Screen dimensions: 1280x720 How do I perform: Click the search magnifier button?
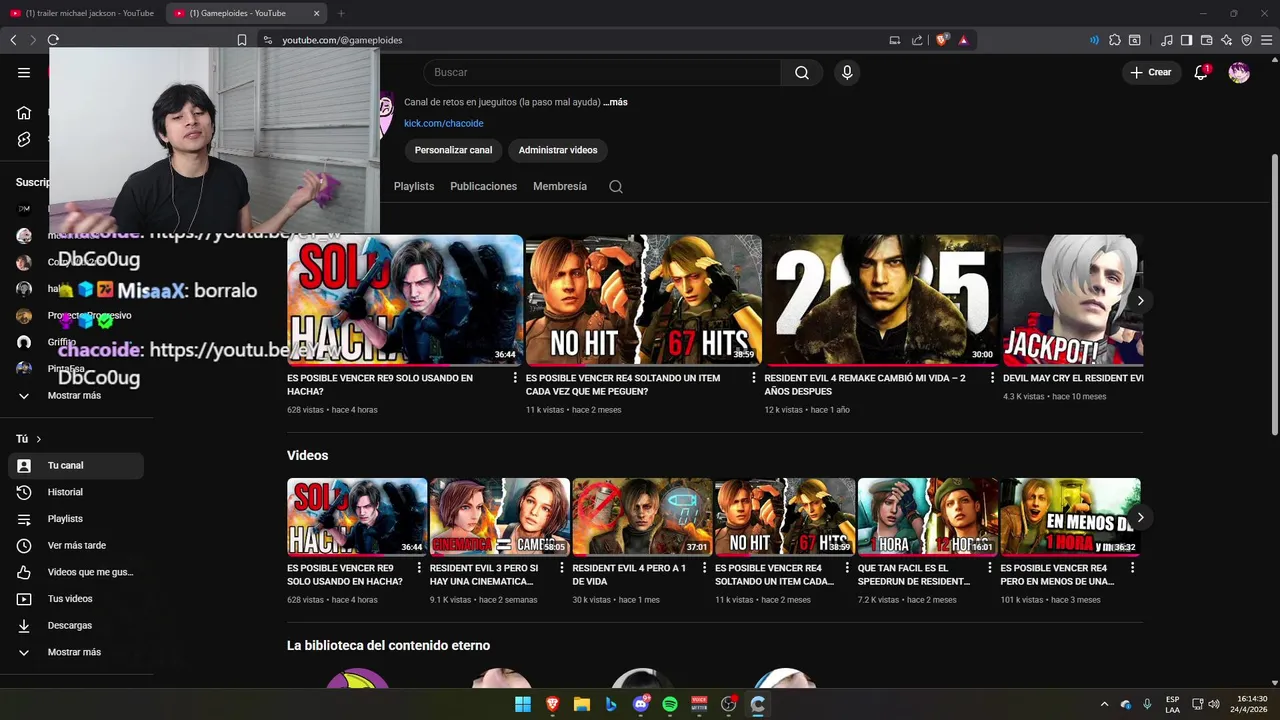tap(802, 72)
